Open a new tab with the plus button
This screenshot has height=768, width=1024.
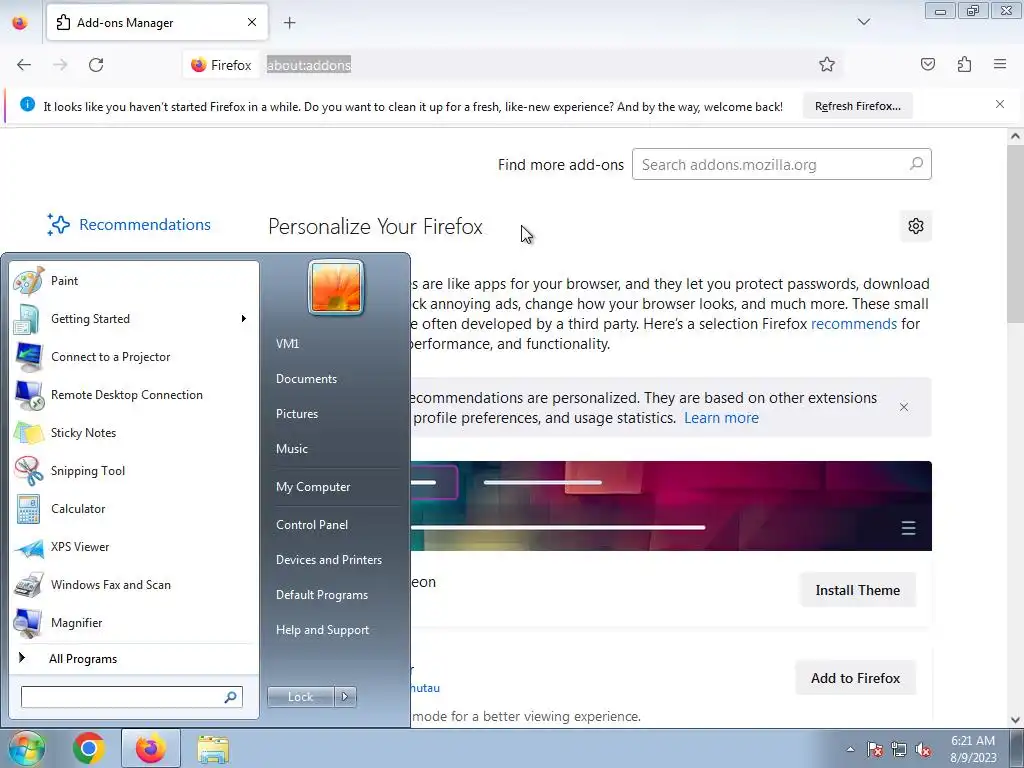[289, 23]
